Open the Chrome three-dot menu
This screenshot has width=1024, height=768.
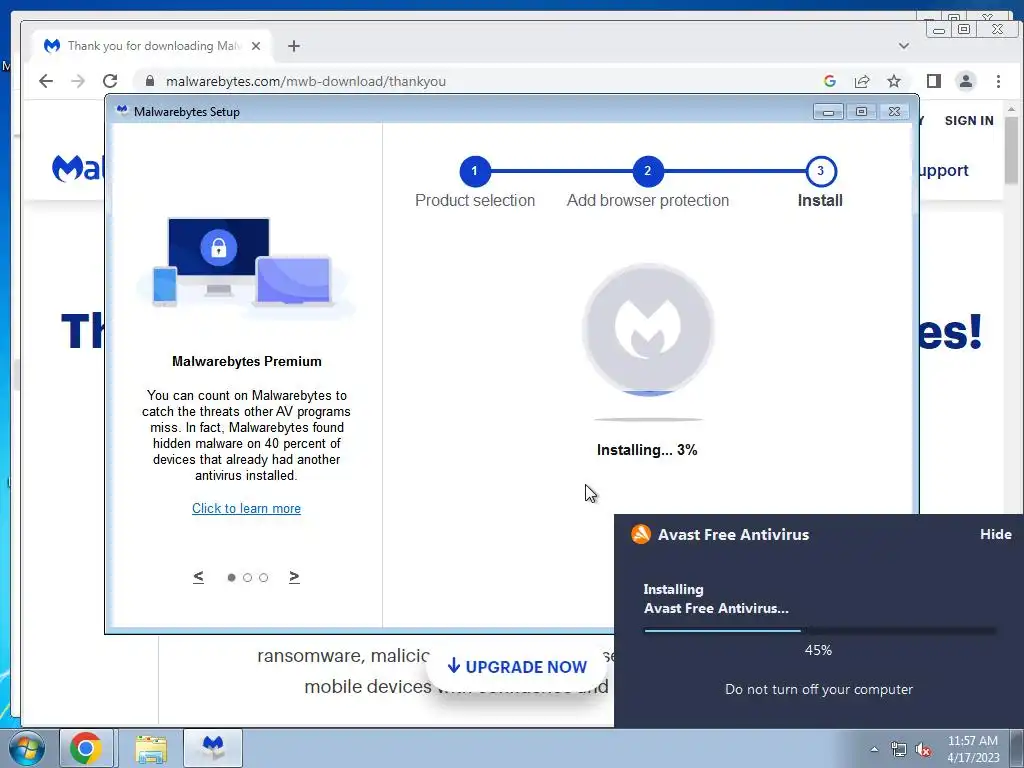point(998,81)
